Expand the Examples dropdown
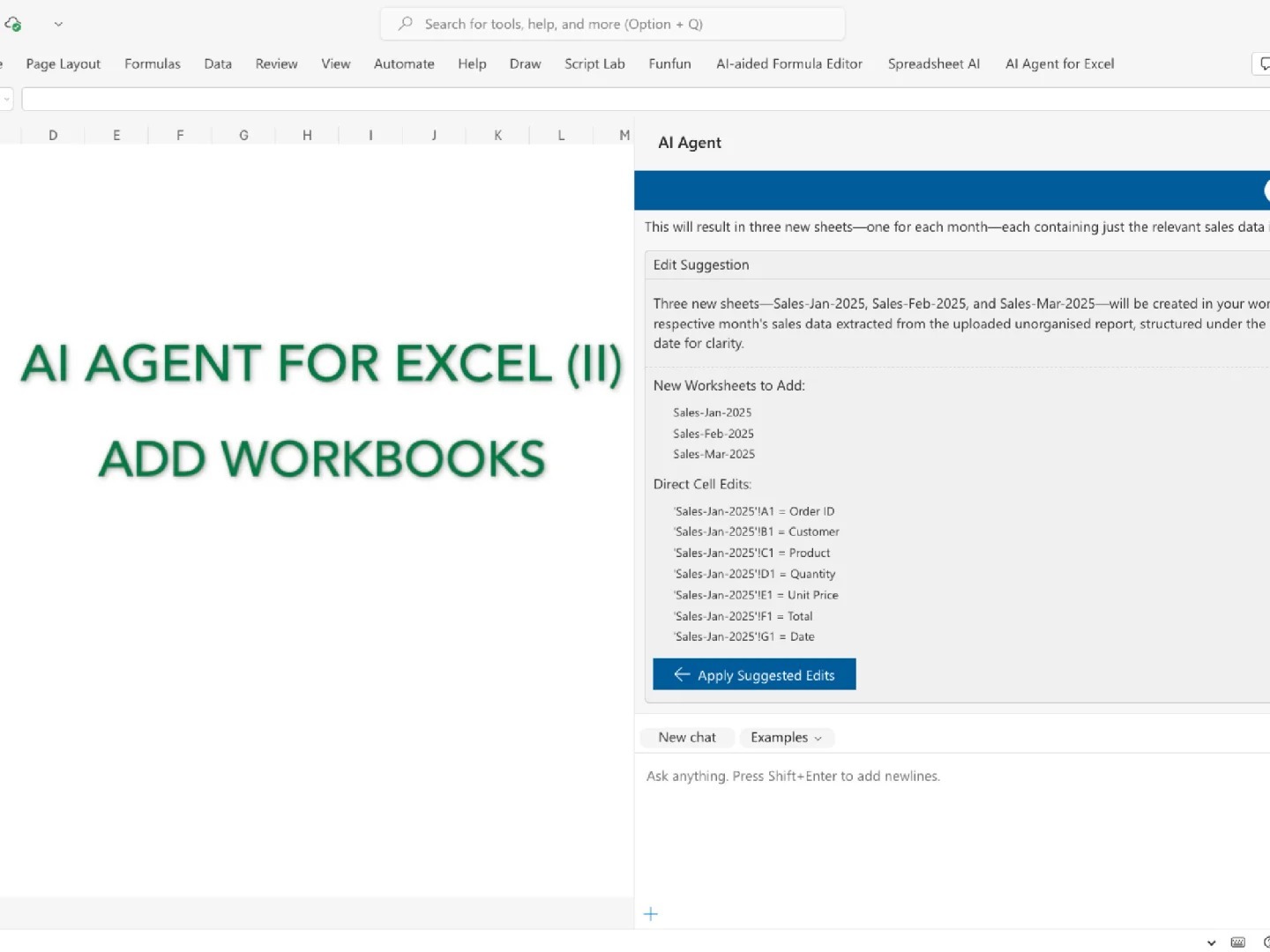The width and height of the screenshot is (1270, 952). click(x=786, y=737)
